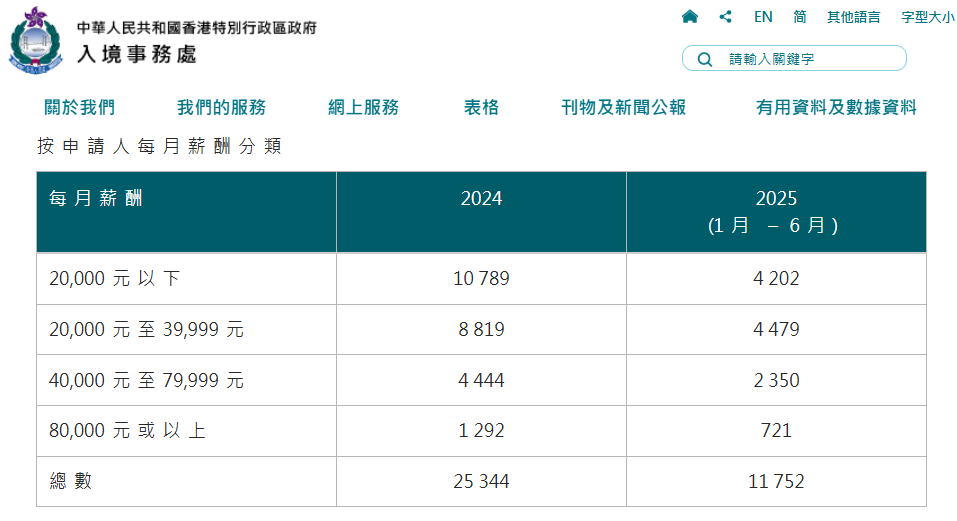Click the 入境事務處 department title
The image size is (957, 521).
coord(137,53)
